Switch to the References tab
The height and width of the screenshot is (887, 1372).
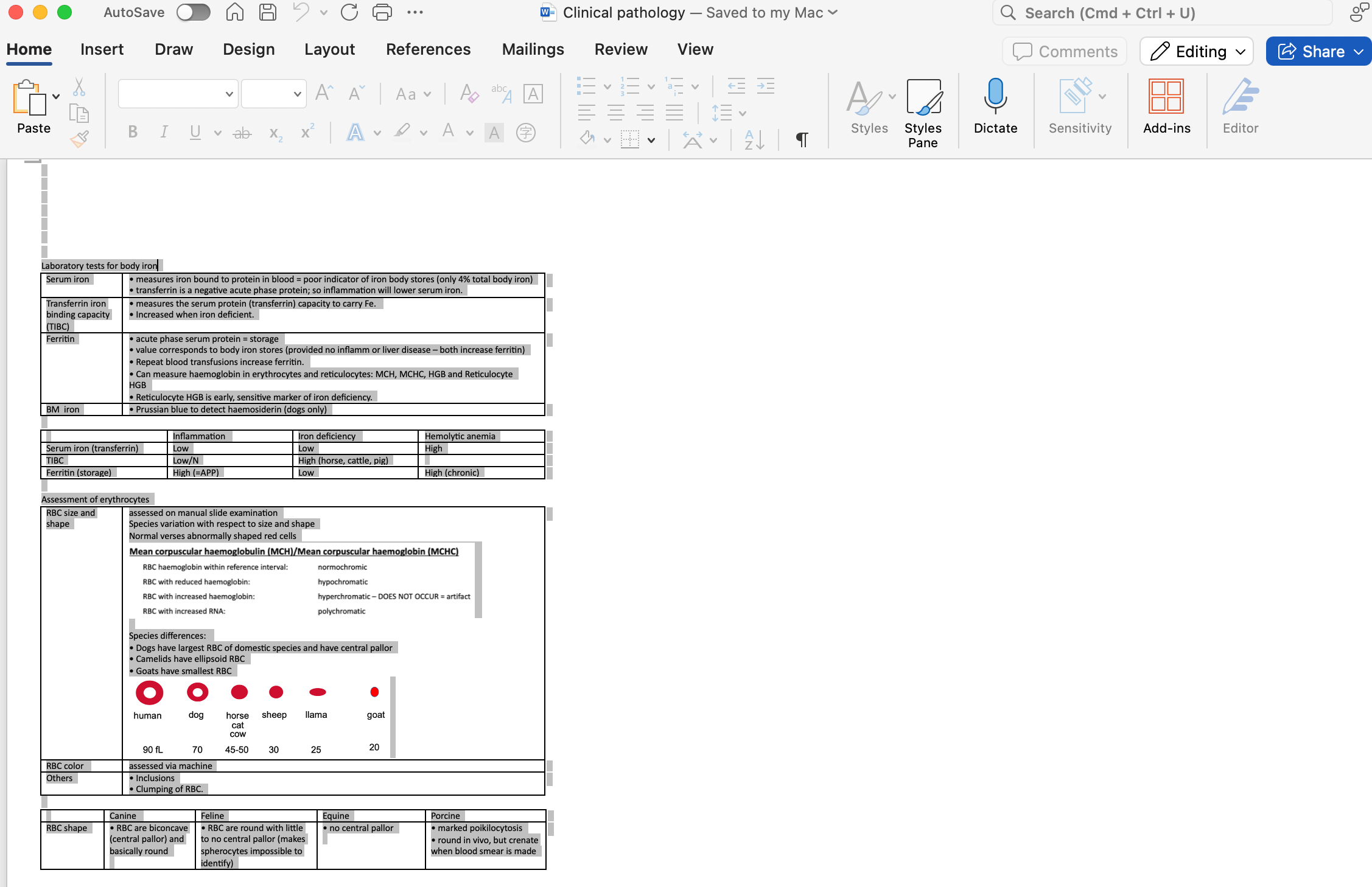pos(428,49)
